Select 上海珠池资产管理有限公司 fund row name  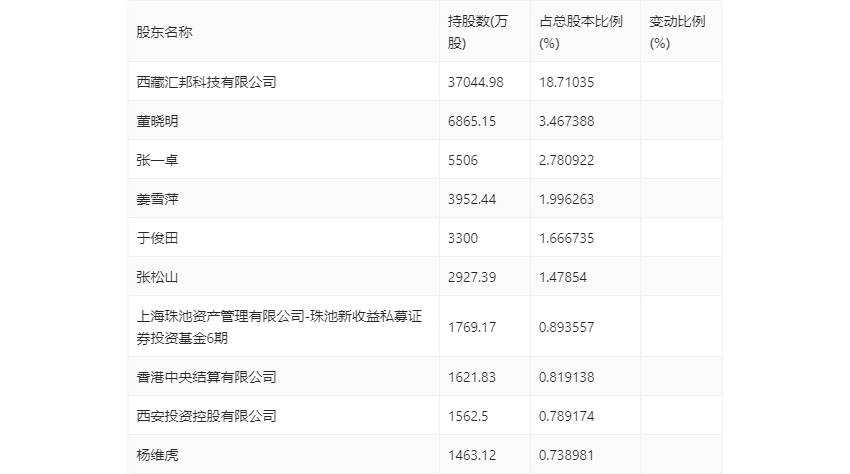tap(279, 327)
